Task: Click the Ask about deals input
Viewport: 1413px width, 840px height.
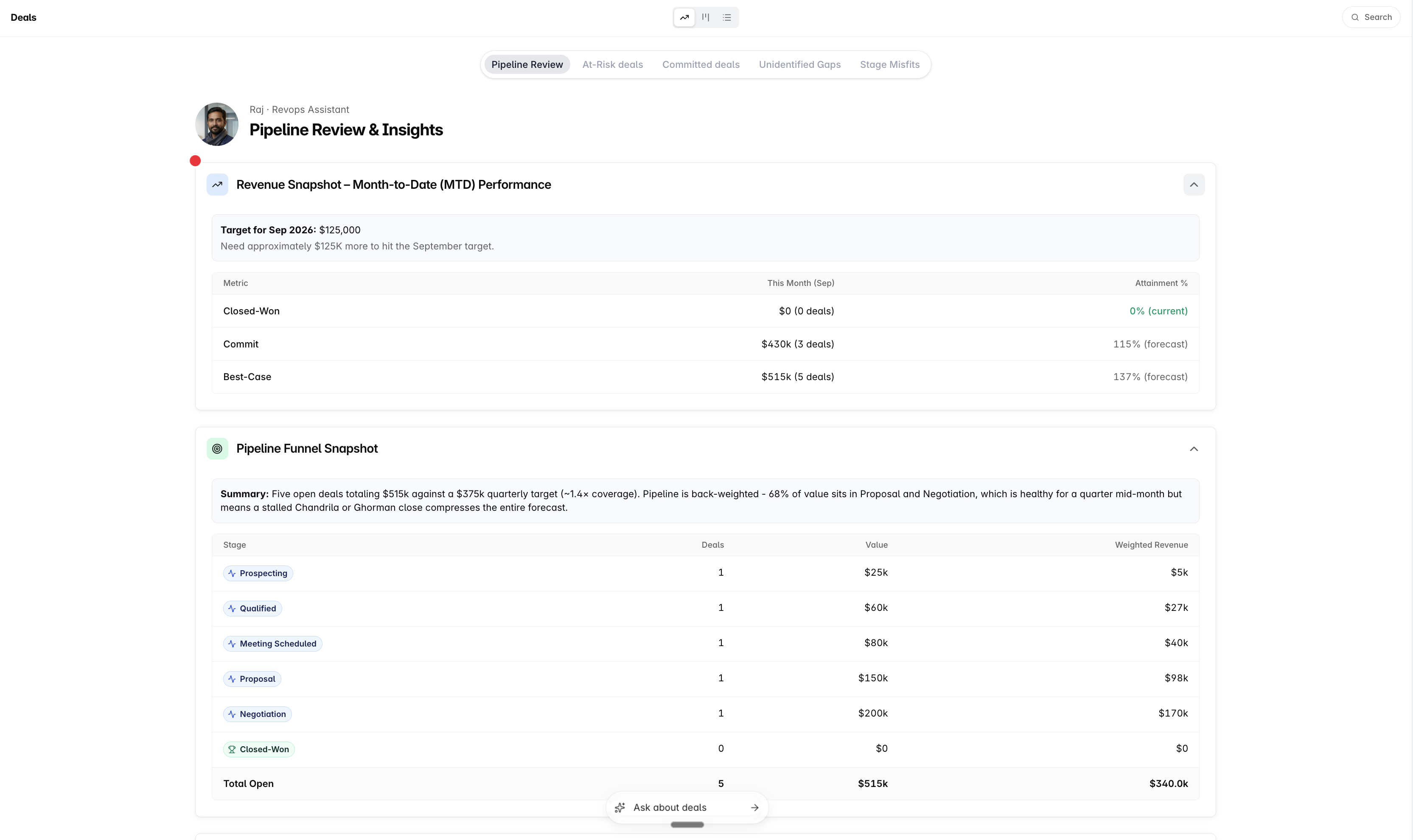Action: point(687,808)
